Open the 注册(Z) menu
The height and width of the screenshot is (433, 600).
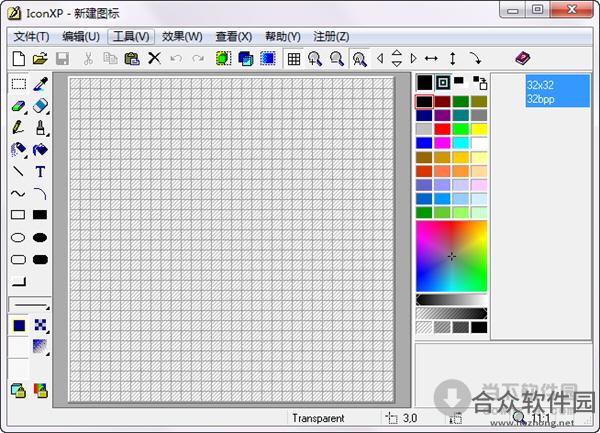coord(331,37)
